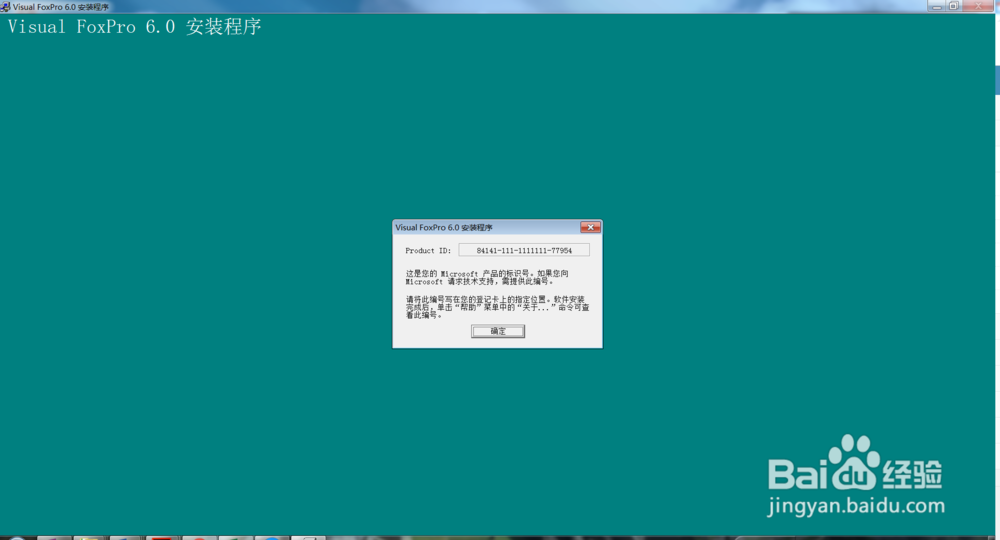Close the Product ID dialog with X

590,227
